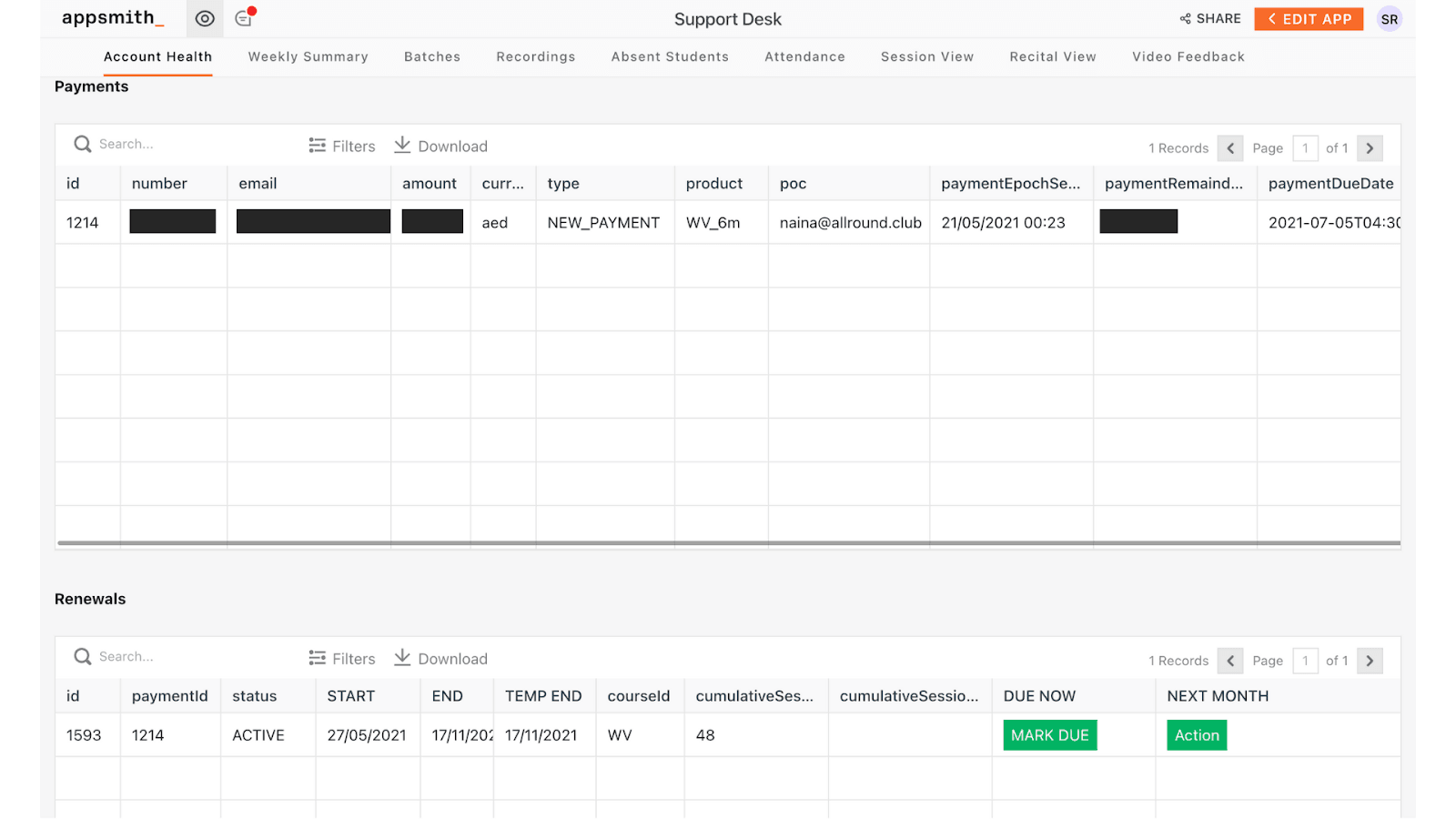Open Filters in the Renewals table

[342, 659]
